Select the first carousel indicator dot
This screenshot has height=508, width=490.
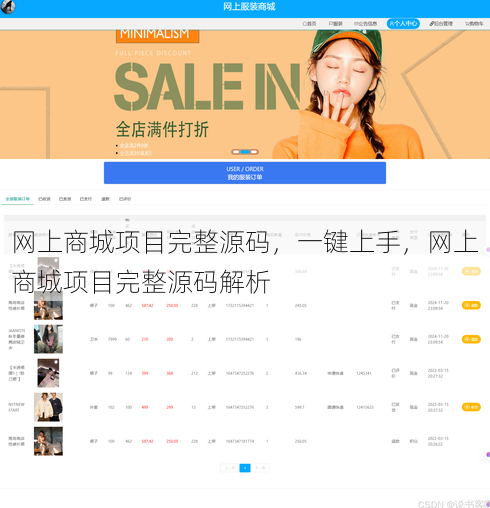(x=236, y=152)
